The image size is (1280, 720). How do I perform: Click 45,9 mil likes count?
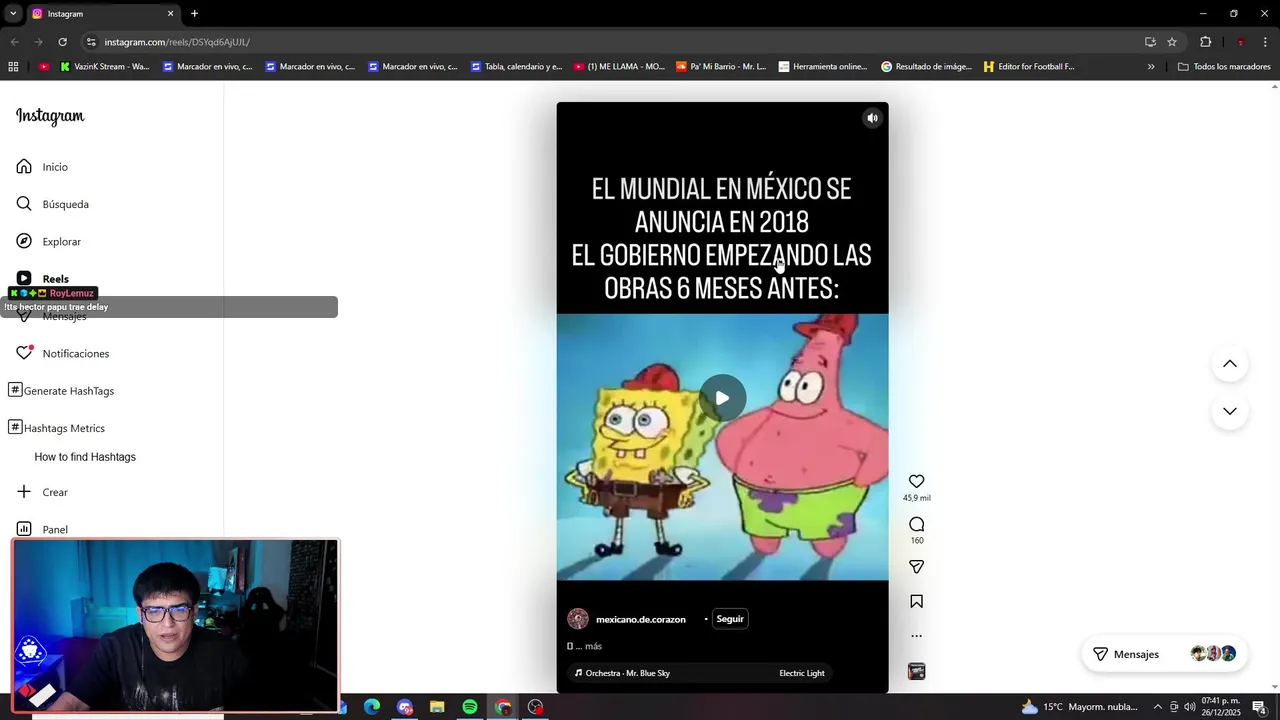pyautogui.click(x=916, y=498)
